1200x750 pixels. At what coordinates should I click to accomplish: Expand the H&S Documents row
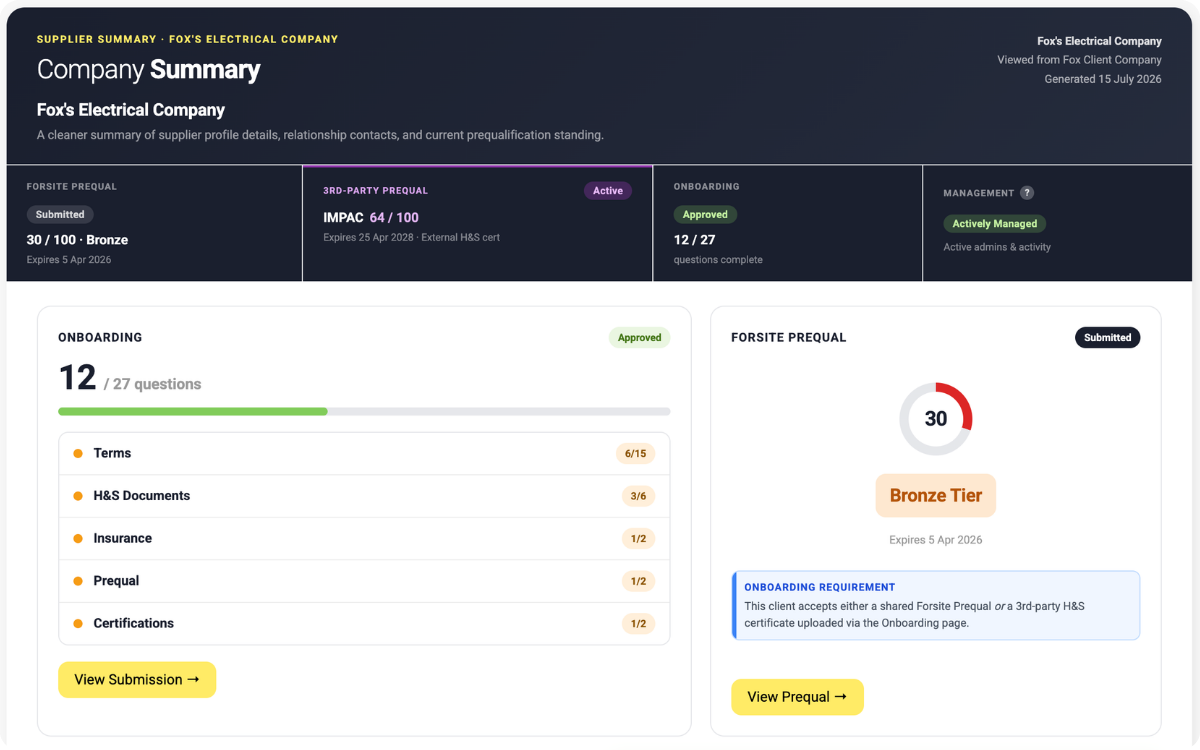click(364, 496)
